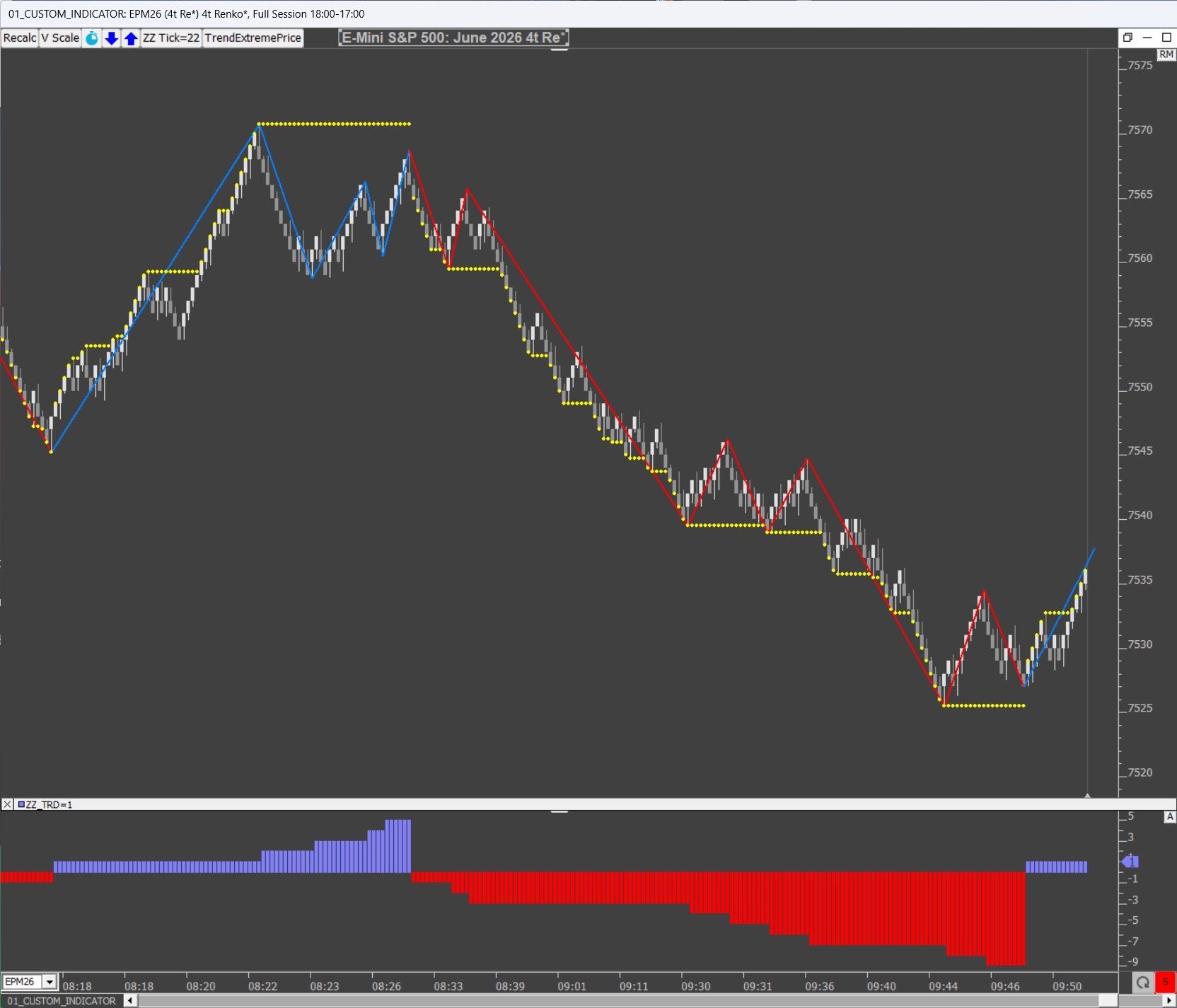Click the circular refresh icon at bottom right
The width and height of the screenshot is (1177, 1008).
tap(1142, 982)
